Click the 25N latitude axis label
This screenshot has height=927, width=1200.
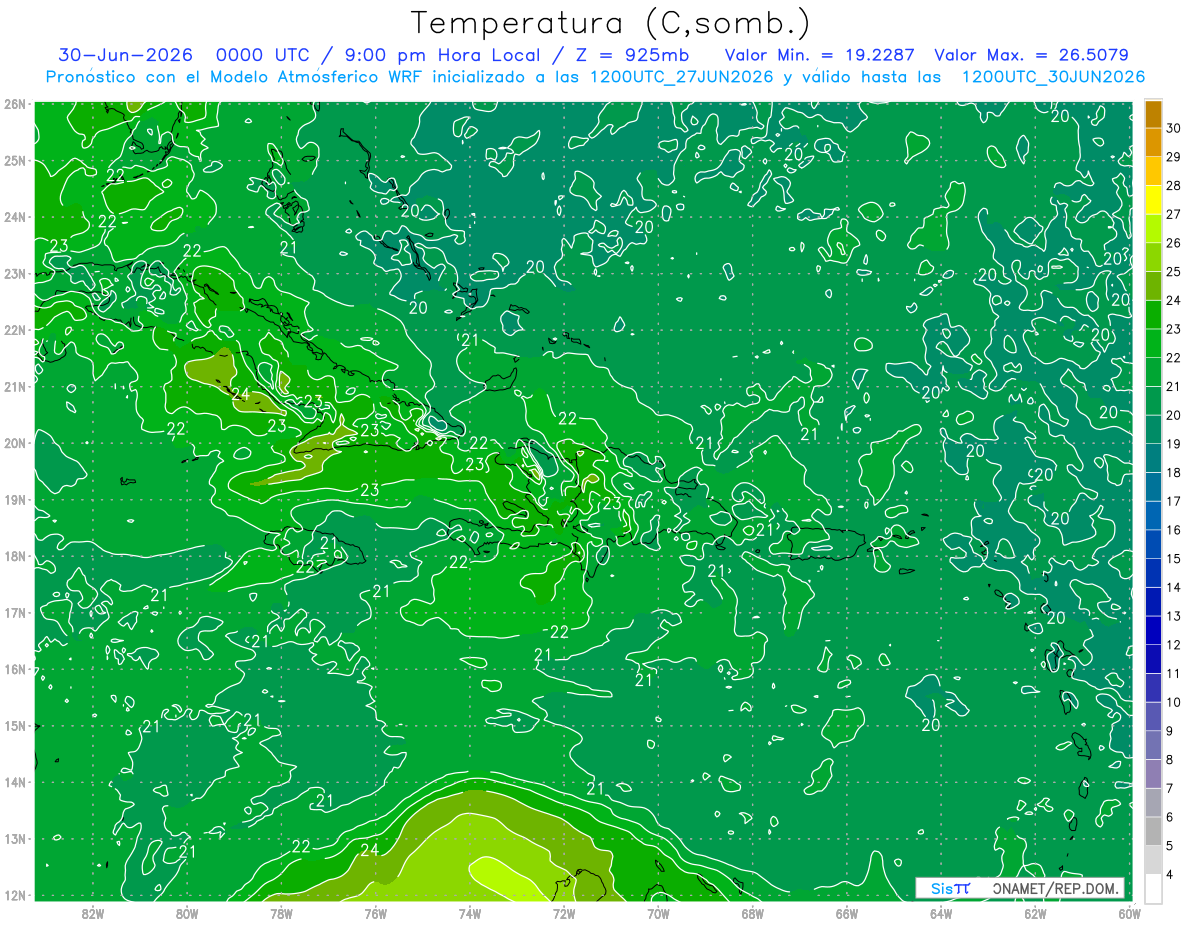[15, 160]
